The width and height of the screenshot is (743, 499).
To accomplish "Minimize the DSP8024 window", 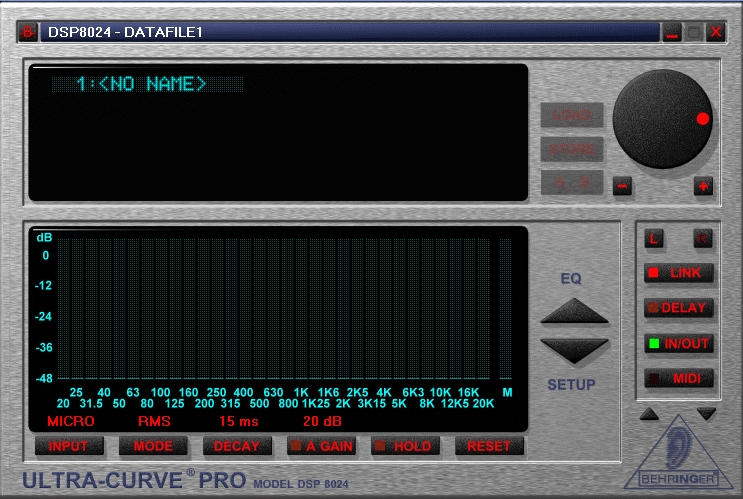I will pyautogui.click(x=671, y=33).
